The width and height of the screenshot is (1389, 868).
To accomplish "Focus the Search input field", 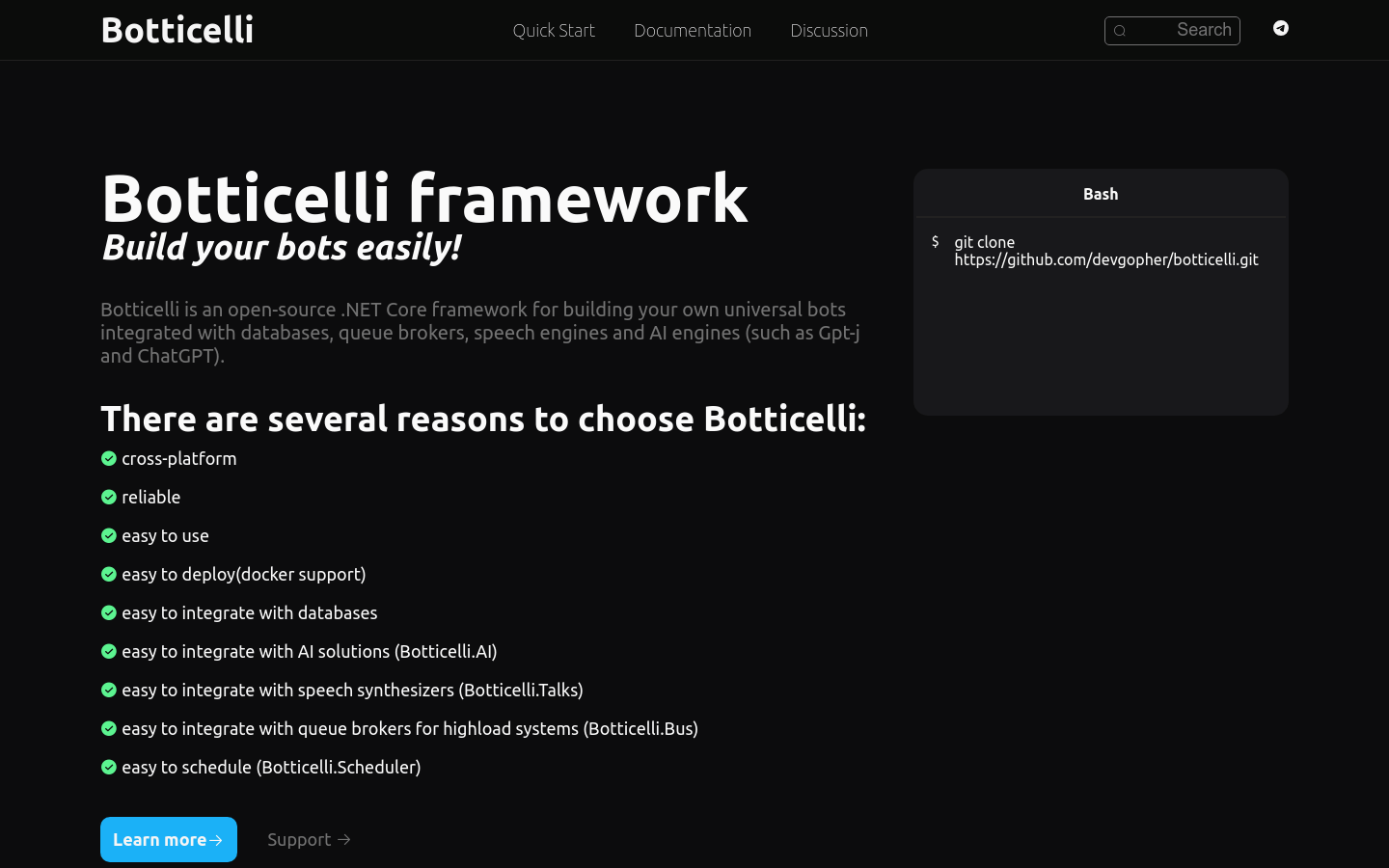I will [1184, 31].
